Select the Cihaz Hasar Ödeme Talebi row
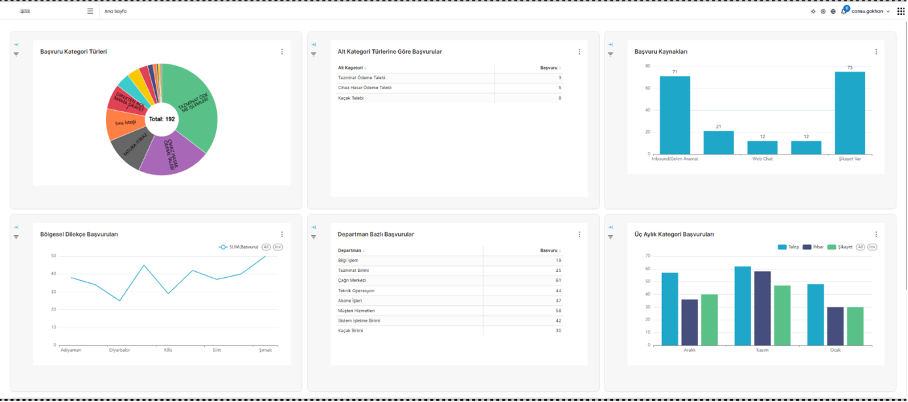This screenshot has width=908, height=402. pyautogui.click(x=449, y=88)
